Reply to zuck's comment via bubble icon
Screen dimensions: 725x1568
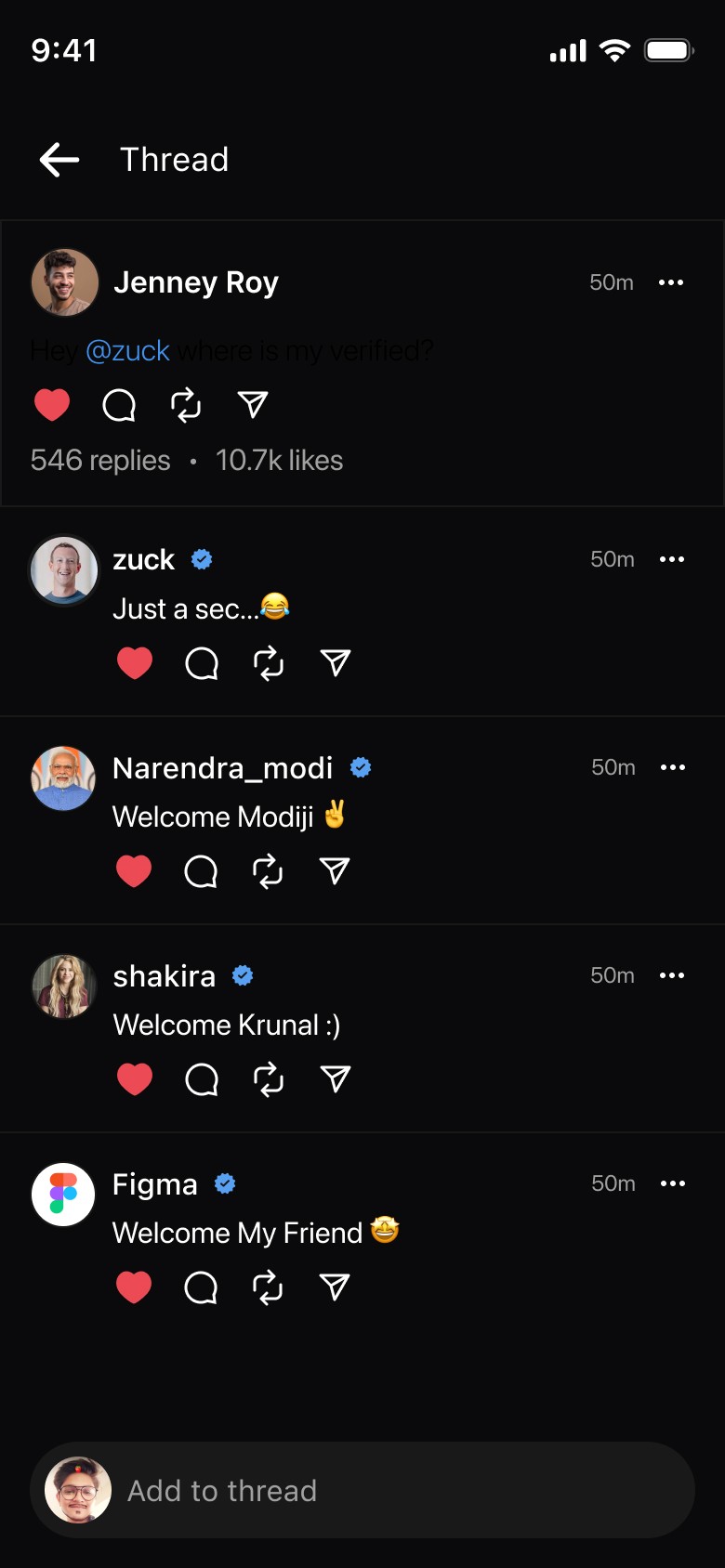click(202, 663)
